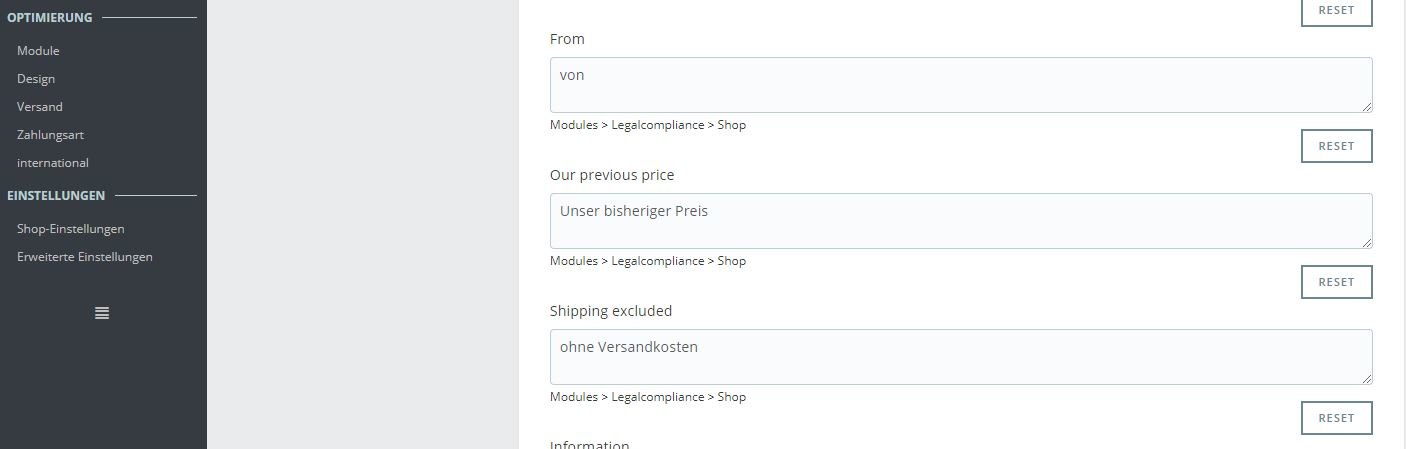Reset the "Our previous price" translation
The height and width of the screenshot is (449, 1406).
point(1336,282)
